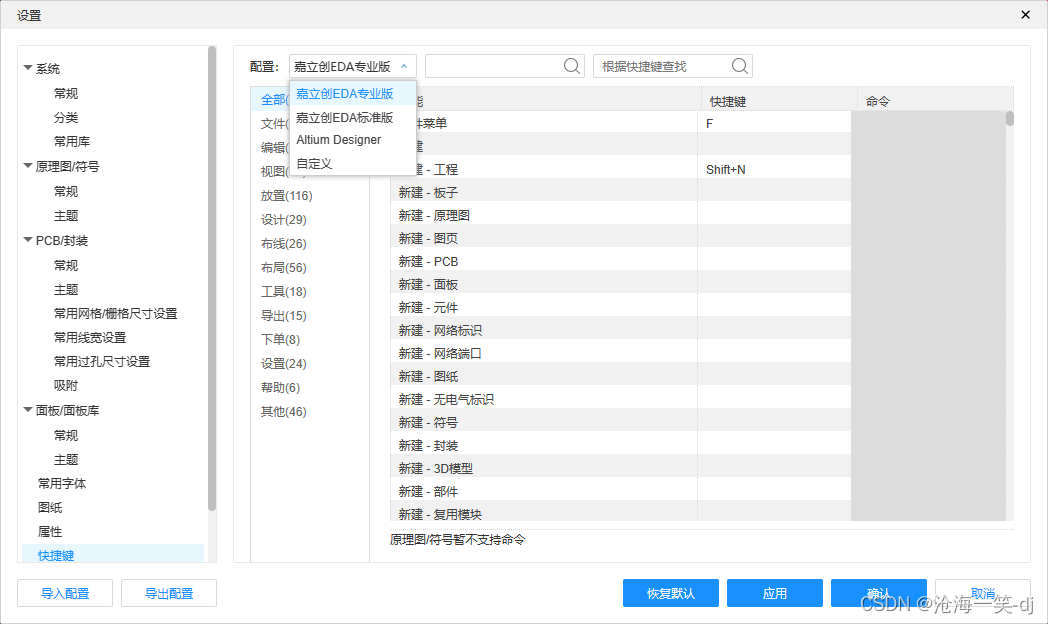The image size is (1048, 624).
Task: Click the 导入配置 button
Action: pos(65,593)
